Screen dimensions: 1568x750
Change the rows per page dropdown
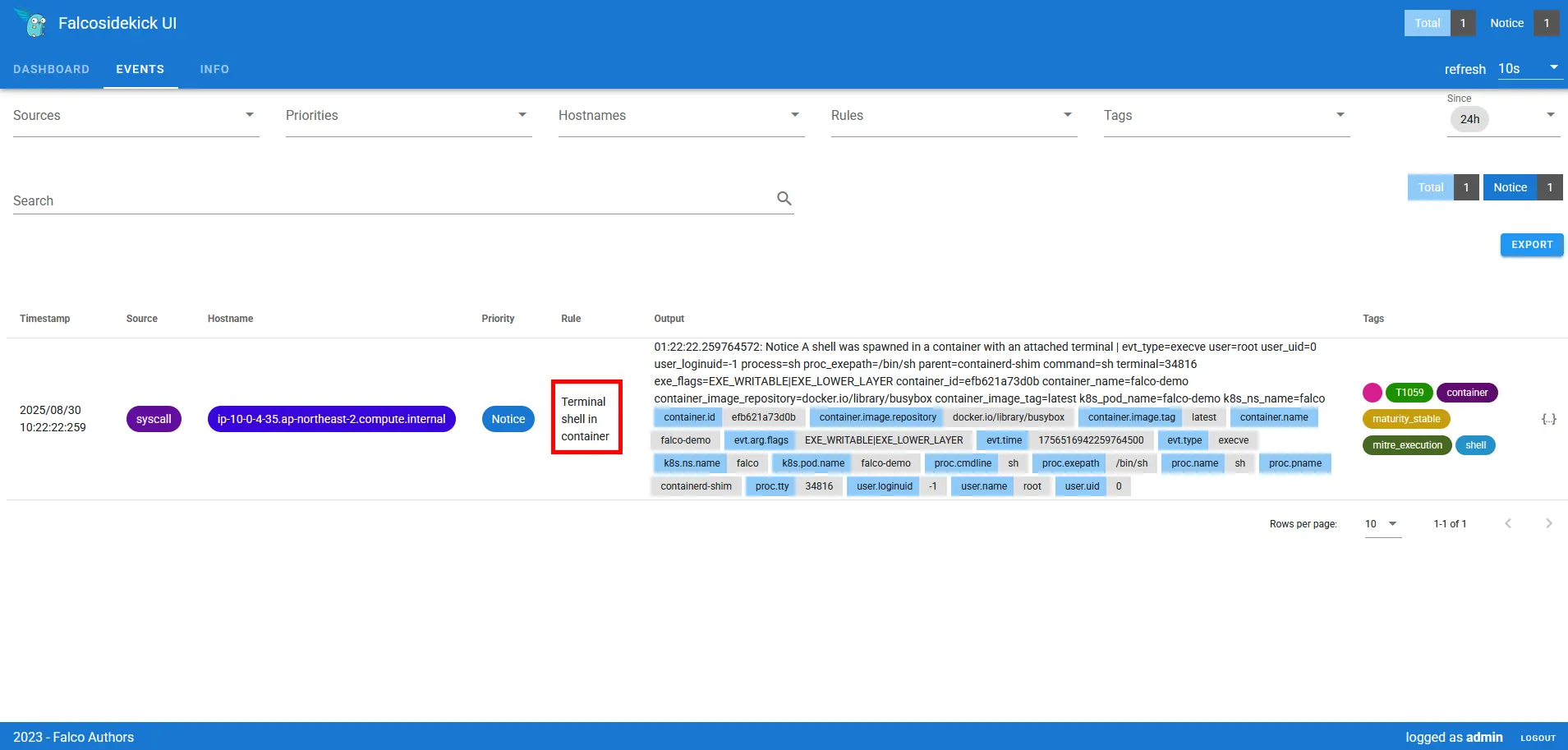tap(1383, 524)
